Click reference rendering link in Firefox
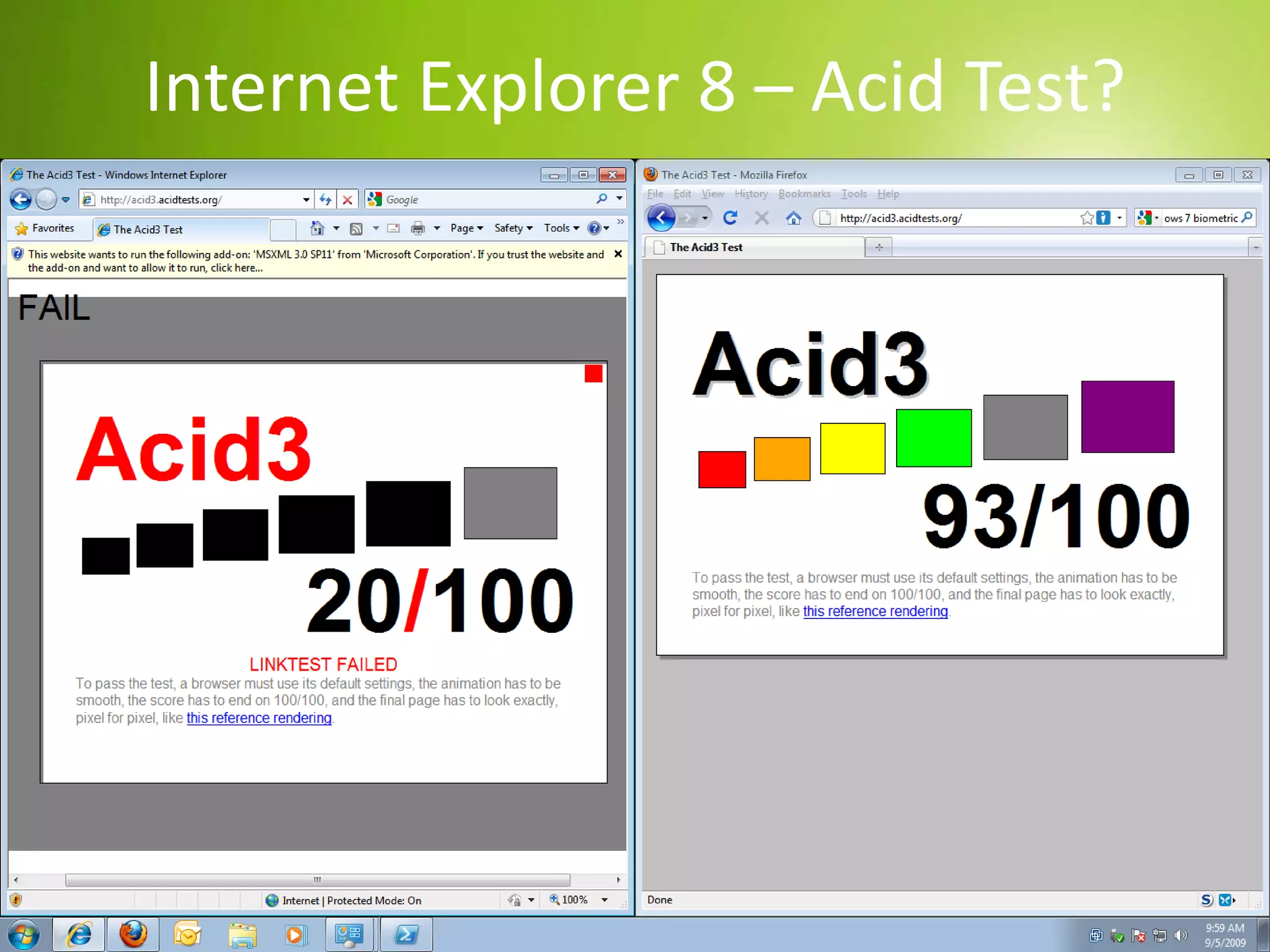The width and height of the screenshot is (1270, 952). [x=875, y=611]
